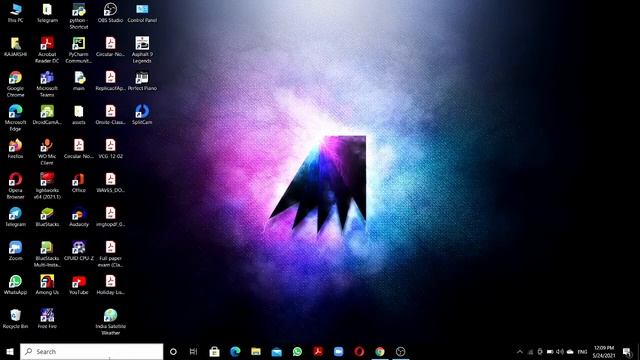Open VCG-12-02 PDF on desktop
This screenshot has width=640, height=360.
110,148
